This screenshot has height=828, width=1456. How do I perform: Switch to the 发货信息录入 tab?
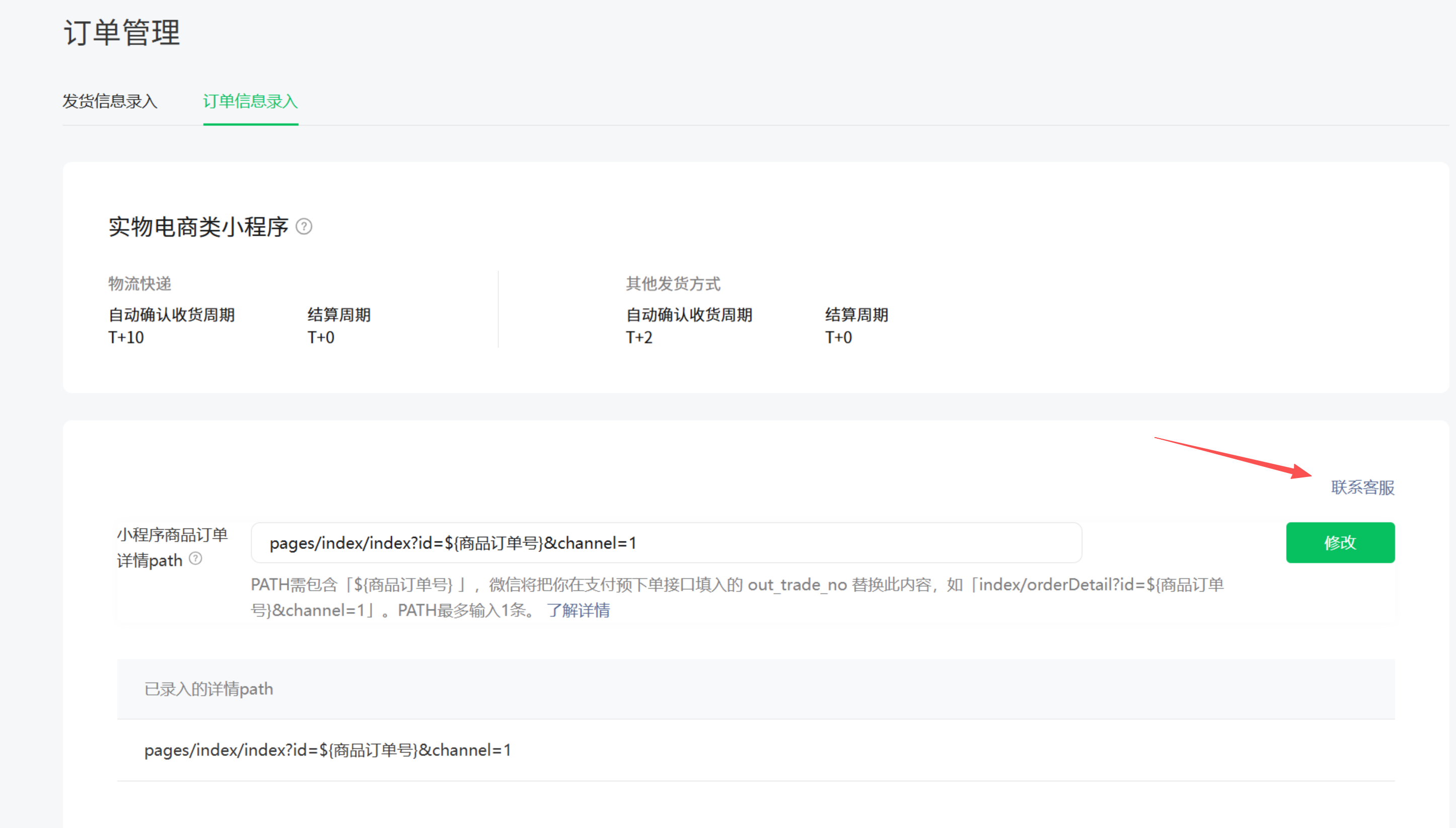tap(110, 101)
